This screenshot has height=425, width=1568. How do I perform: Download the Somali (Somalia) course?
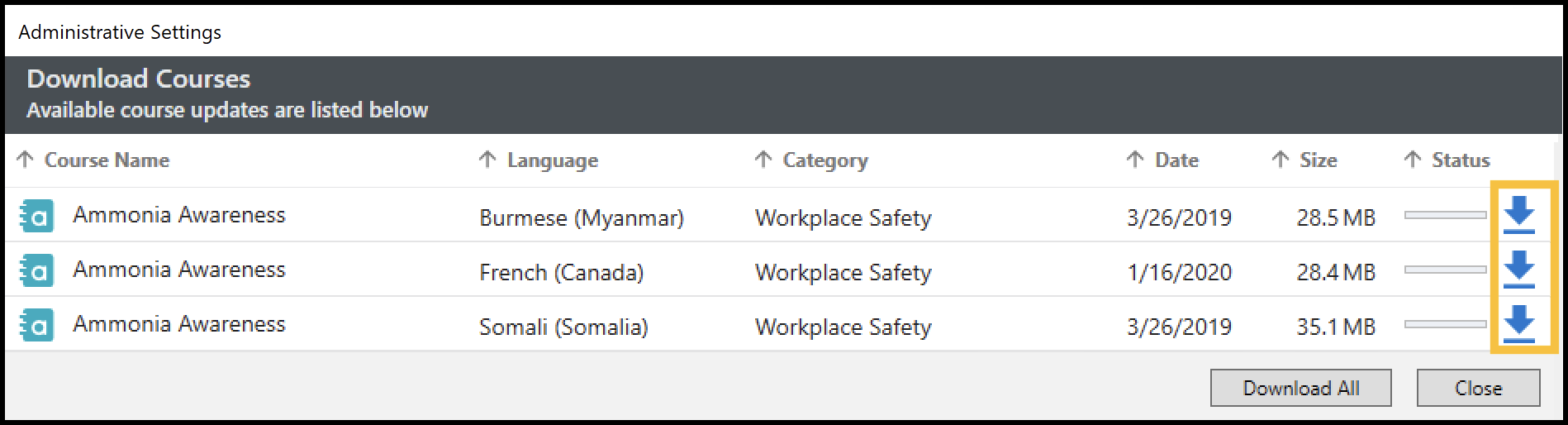tap(1518, 324)
